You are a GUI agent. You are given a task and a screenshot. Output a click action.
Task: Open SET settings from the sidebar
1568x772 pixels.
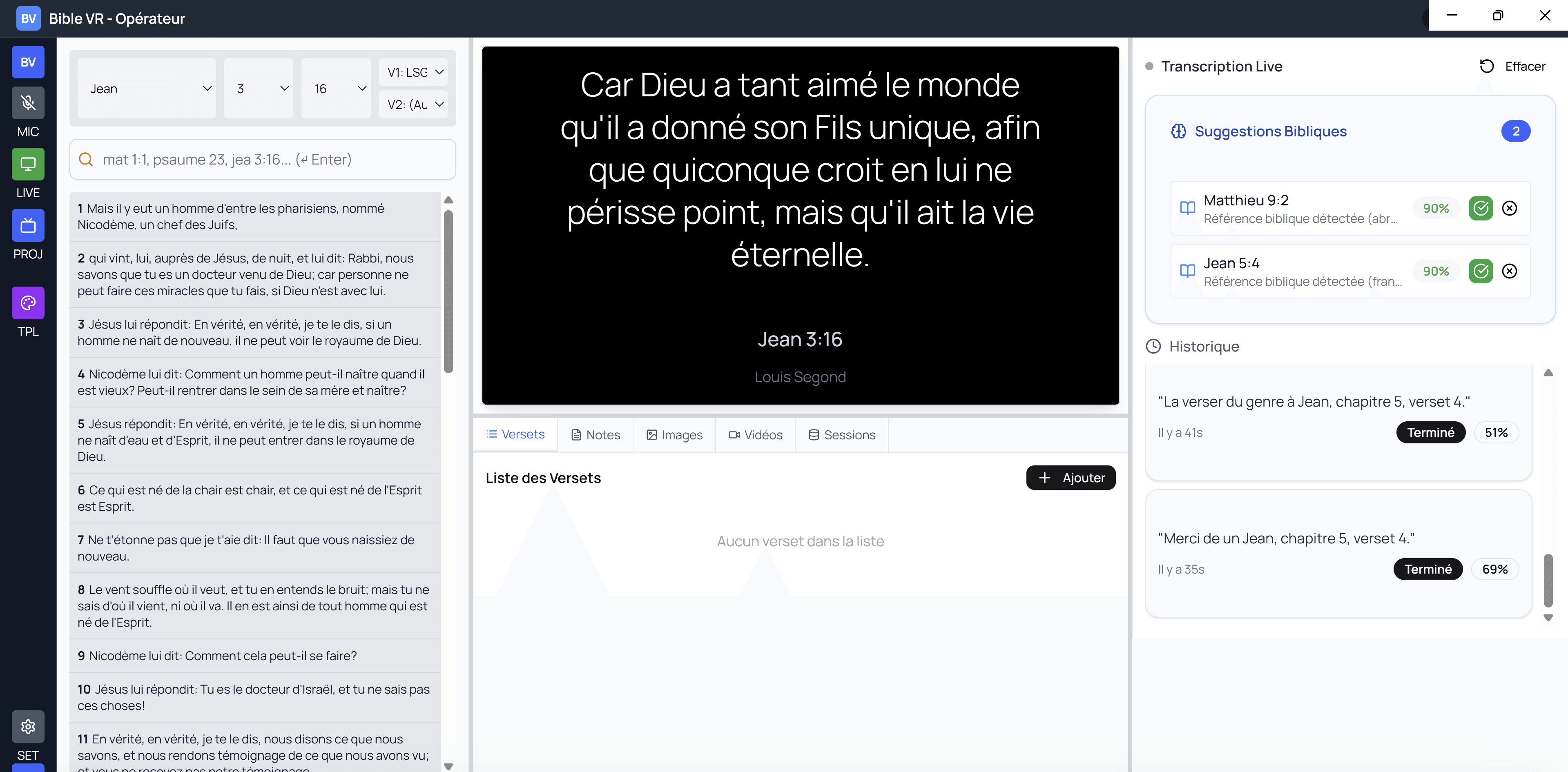[27, 726]
